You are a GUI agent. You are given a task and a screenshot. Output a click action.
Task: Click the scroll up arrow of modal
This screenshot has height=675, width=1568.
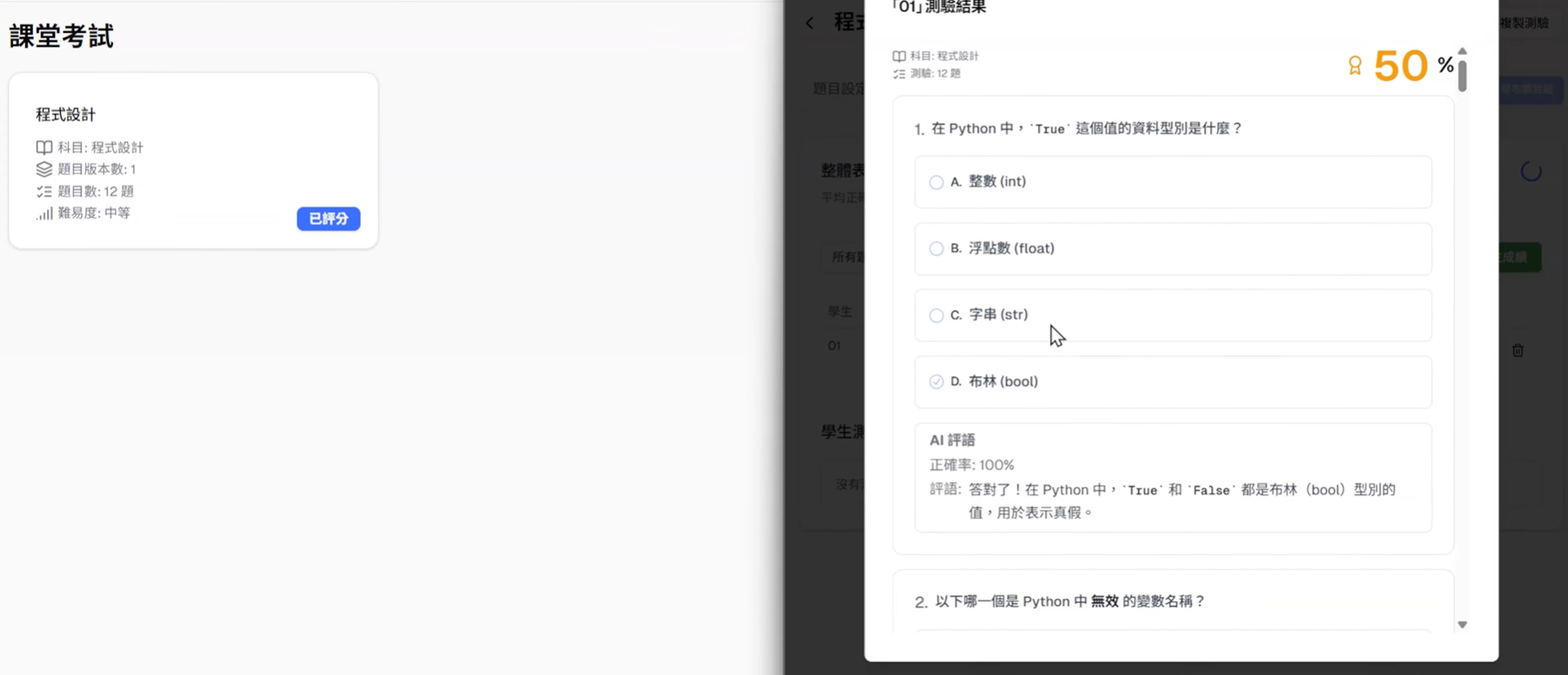(1462, 51)
